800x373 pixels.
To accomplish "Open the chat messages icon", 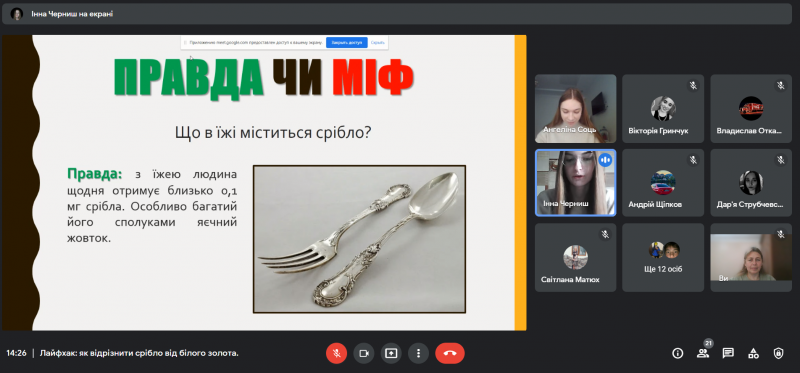I will (728, 353).
